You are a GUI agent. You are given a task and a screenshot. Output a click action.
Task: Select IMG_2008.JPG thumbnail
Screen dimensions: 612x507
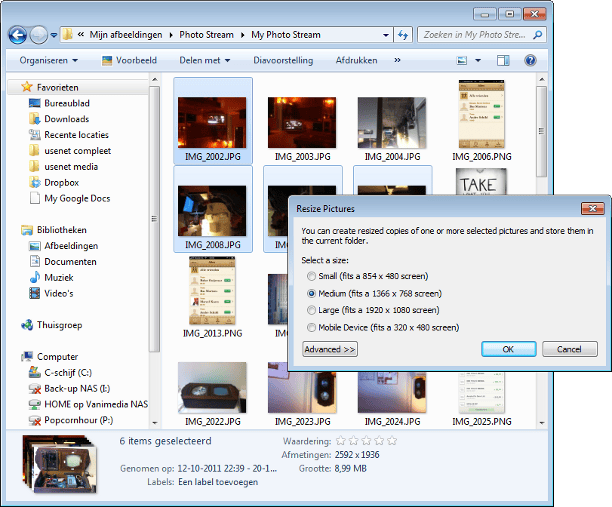pos(213,211)
